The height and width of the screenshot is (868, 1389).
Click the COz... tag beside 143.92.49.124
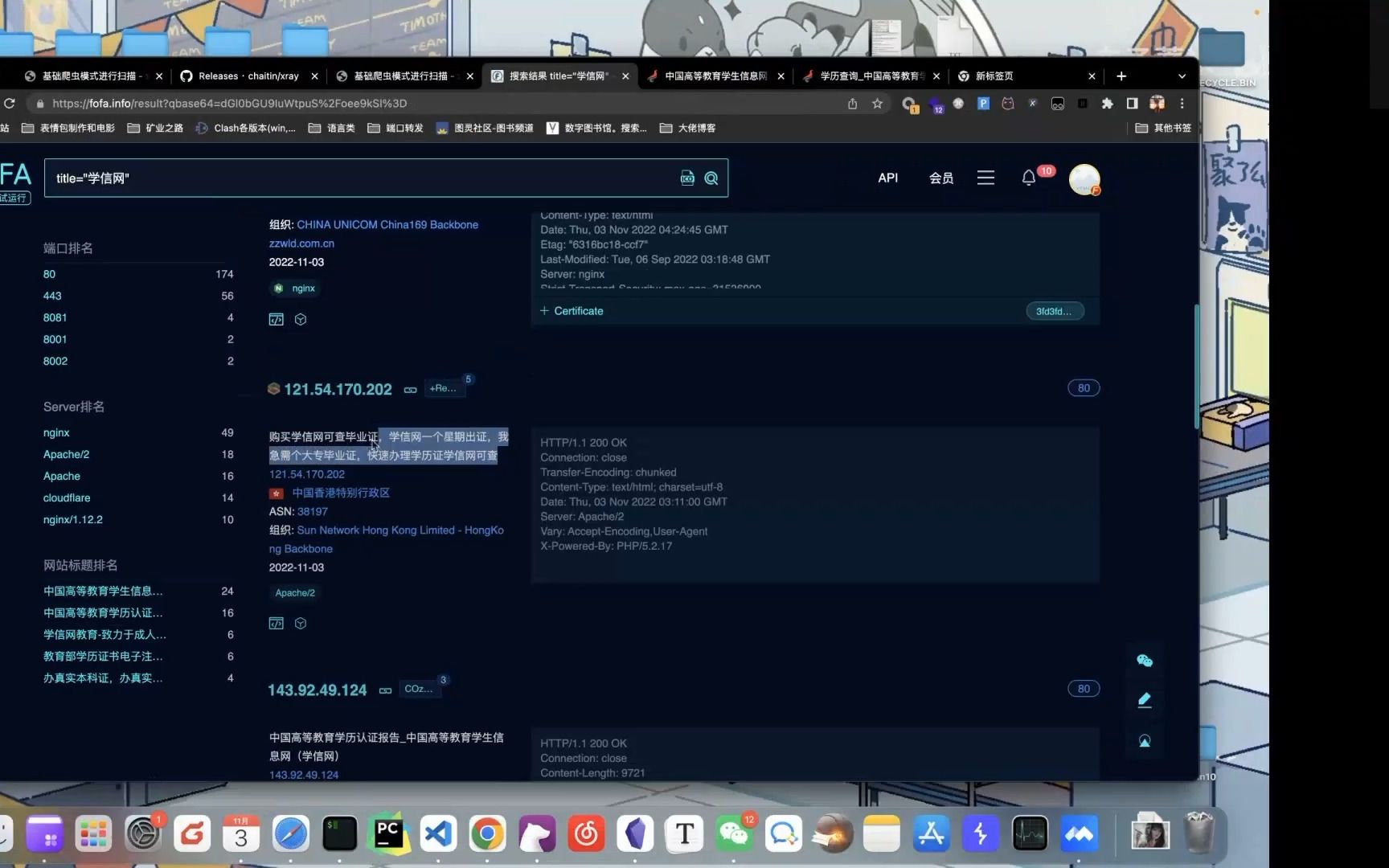pos(418,689)
